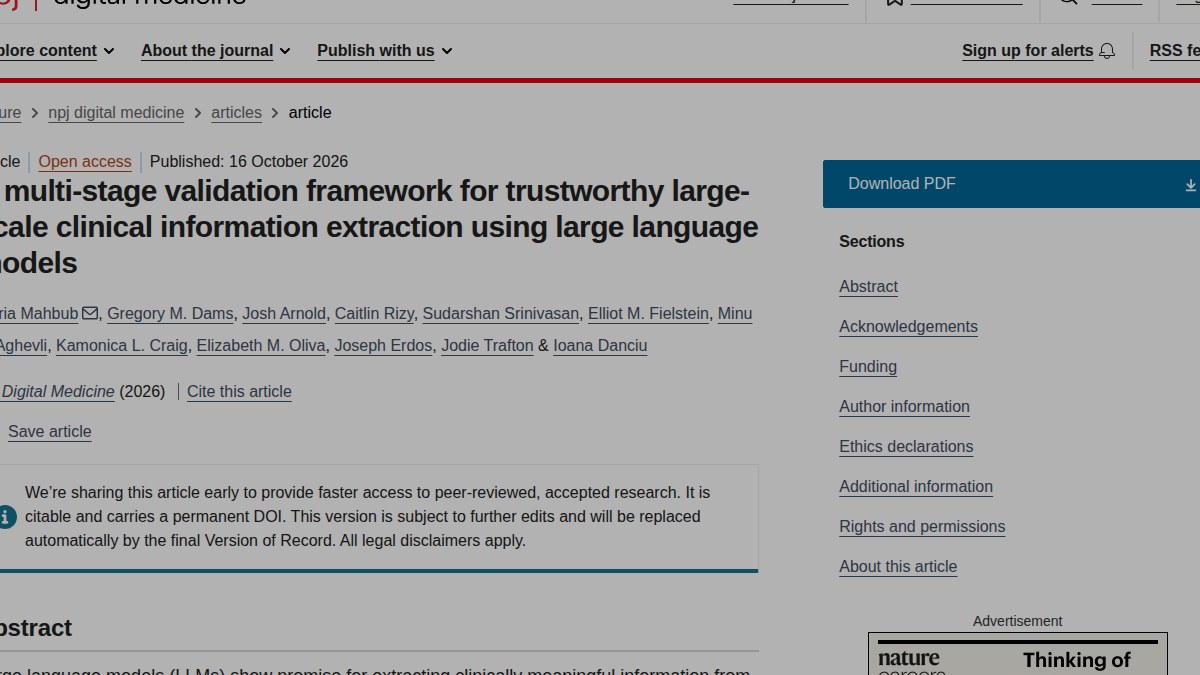
Task: Select author Sudarshan Srinivasan
Action: (x=501, y=314)
